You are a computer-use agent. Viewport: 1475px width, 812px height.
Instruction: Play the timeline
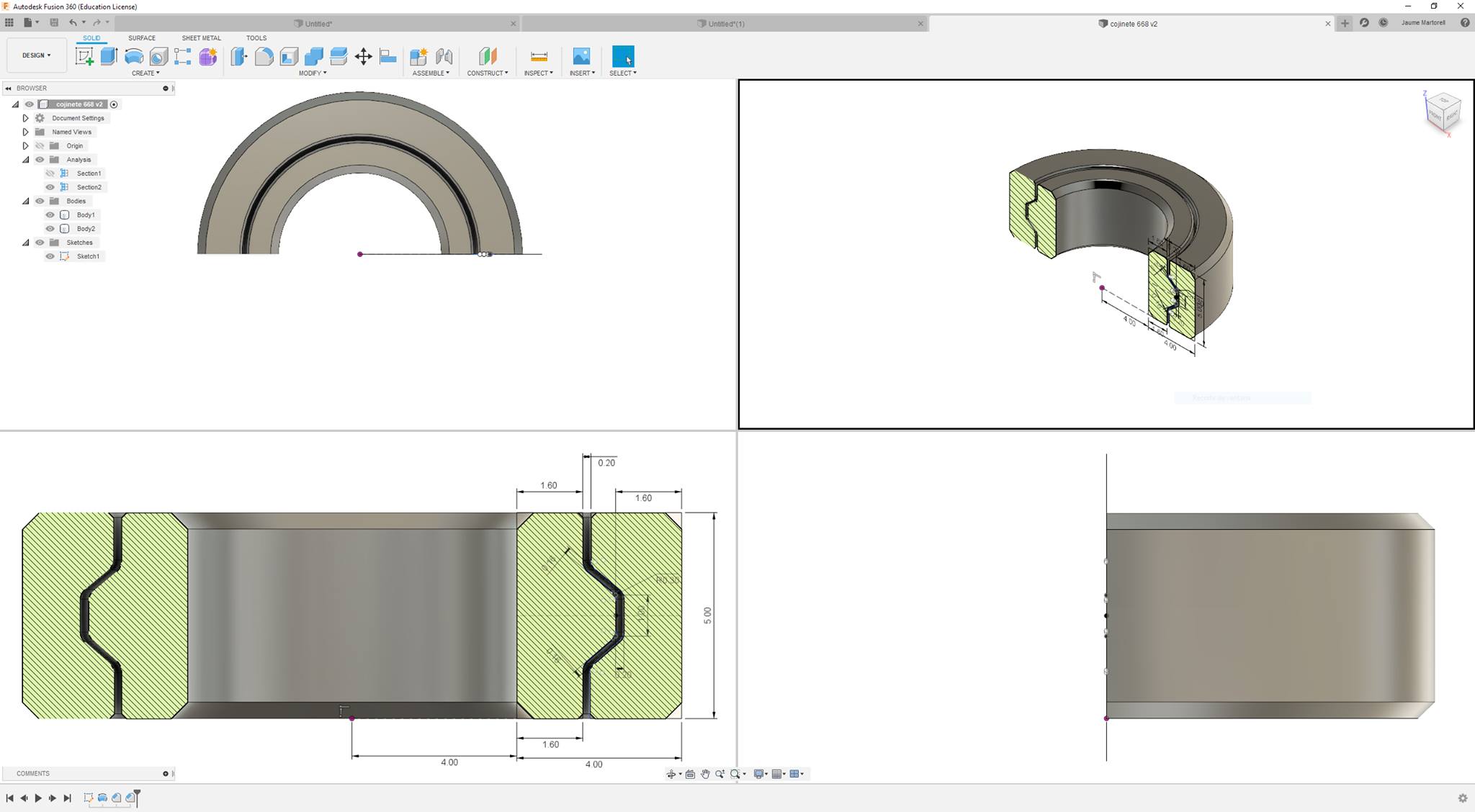tap(38, 798)
